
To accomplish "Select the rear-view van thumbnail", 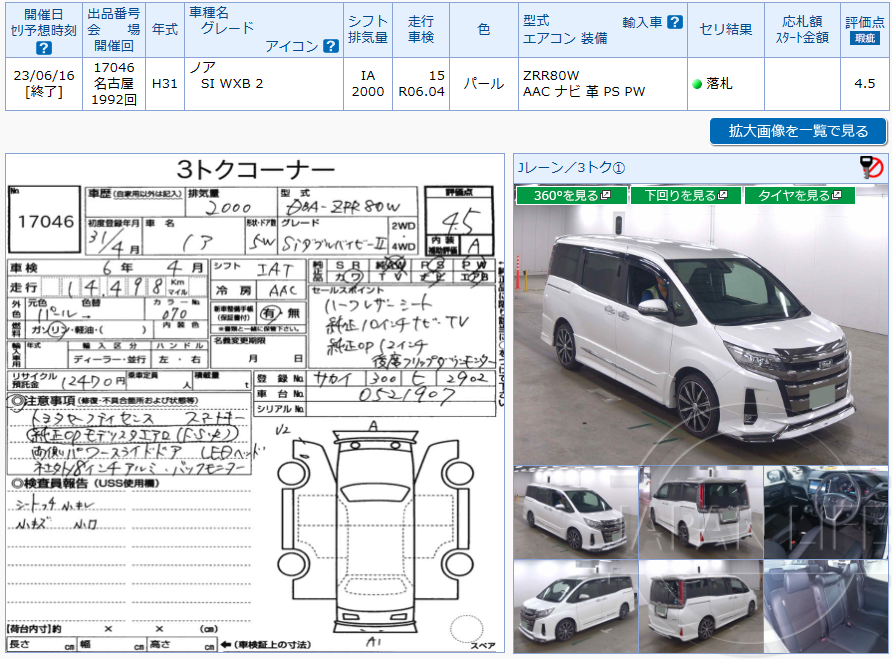I will click(700, 512).
